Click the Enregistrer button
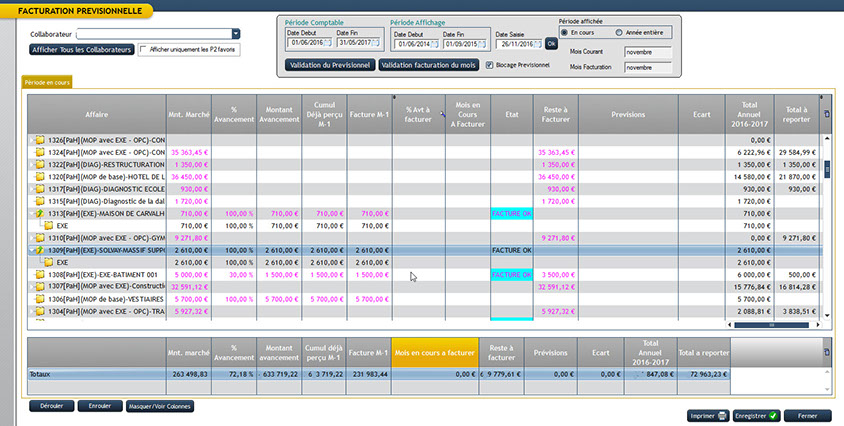Viewport: 844px width, 426px height. click(x=752, y=415)
